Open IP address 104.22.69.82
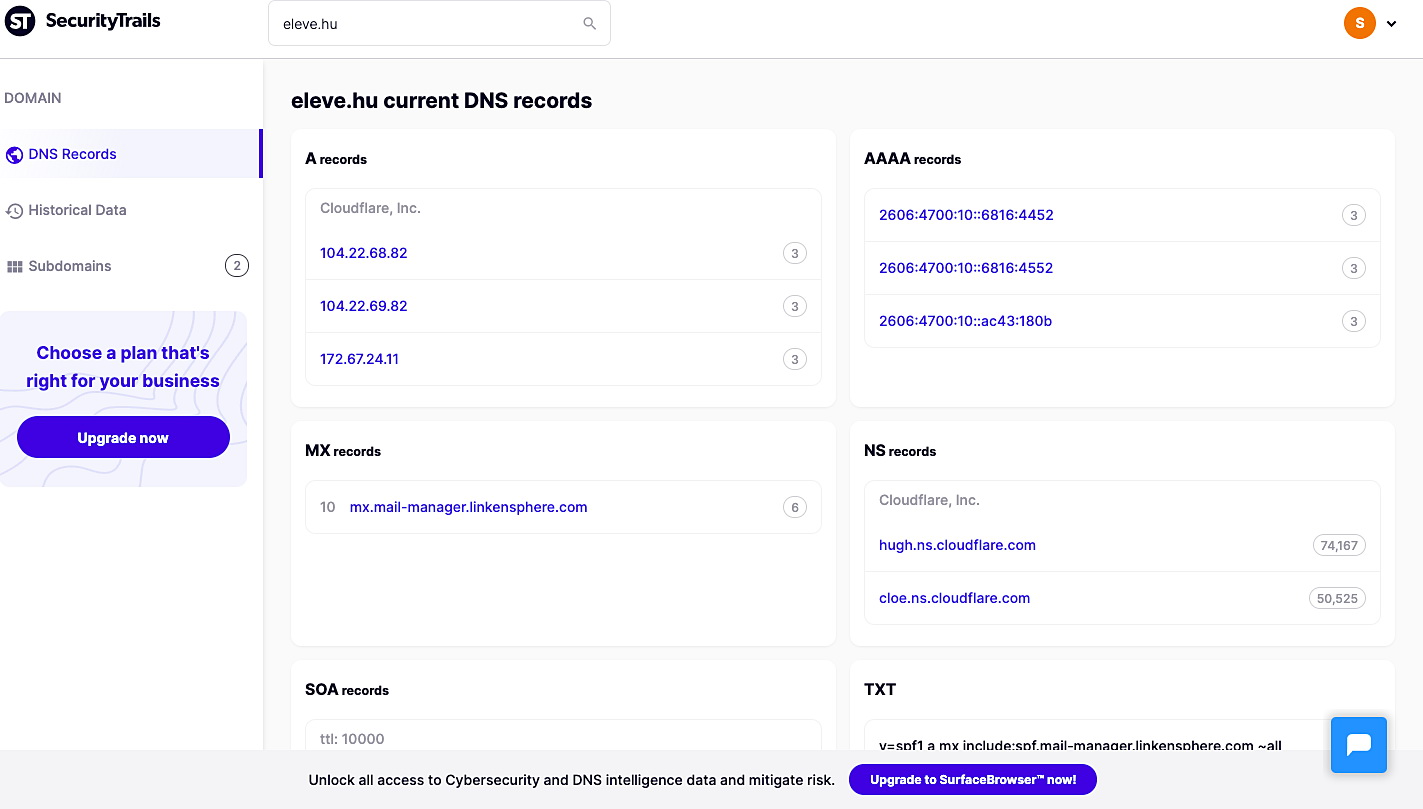The width and height of the screenshot is (1423, 809). (364, 306)
